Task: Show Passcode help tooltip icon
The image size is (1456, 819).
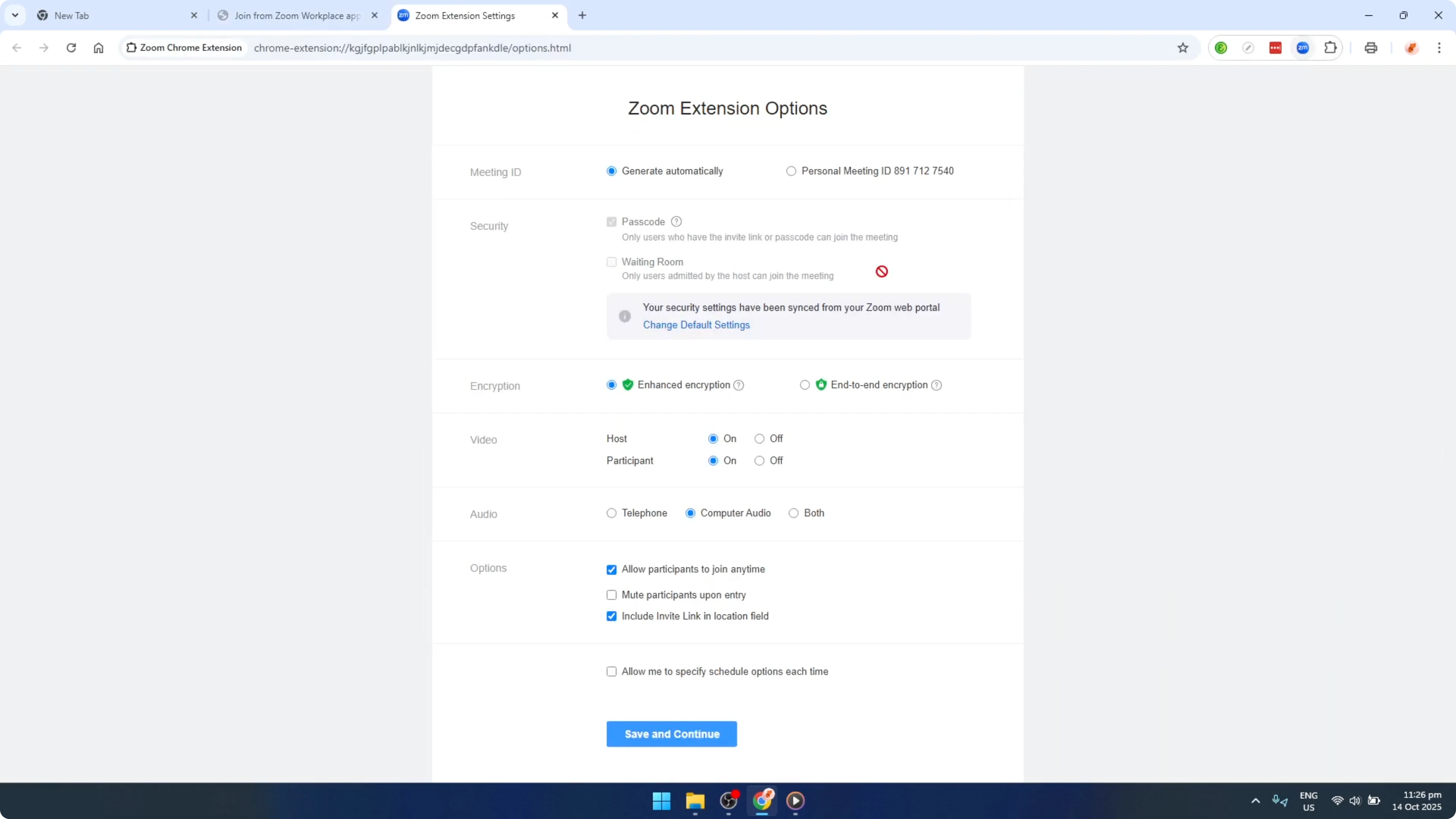Action: pos(676,222)
